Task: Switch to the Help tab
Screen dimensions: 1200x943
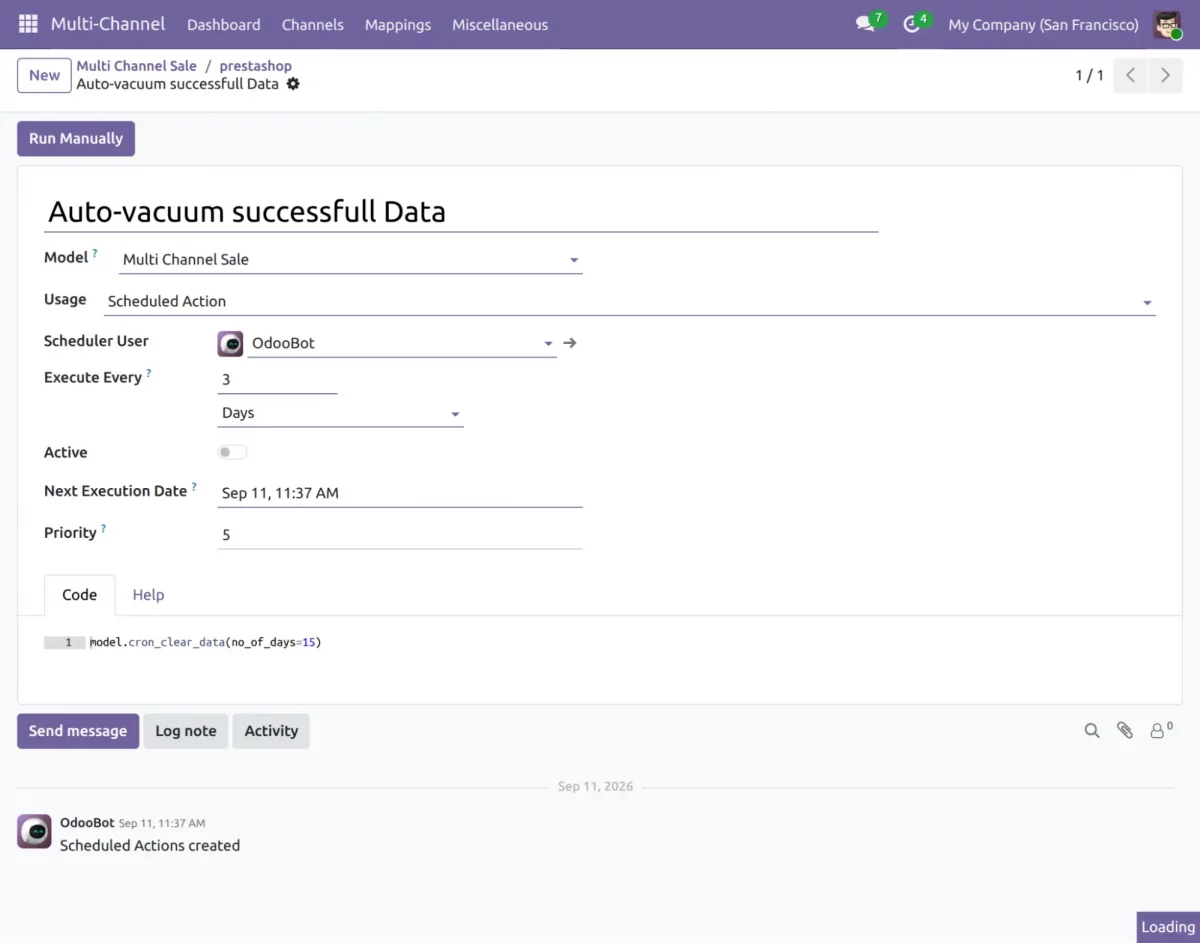Action: click(x=148, y=595)
